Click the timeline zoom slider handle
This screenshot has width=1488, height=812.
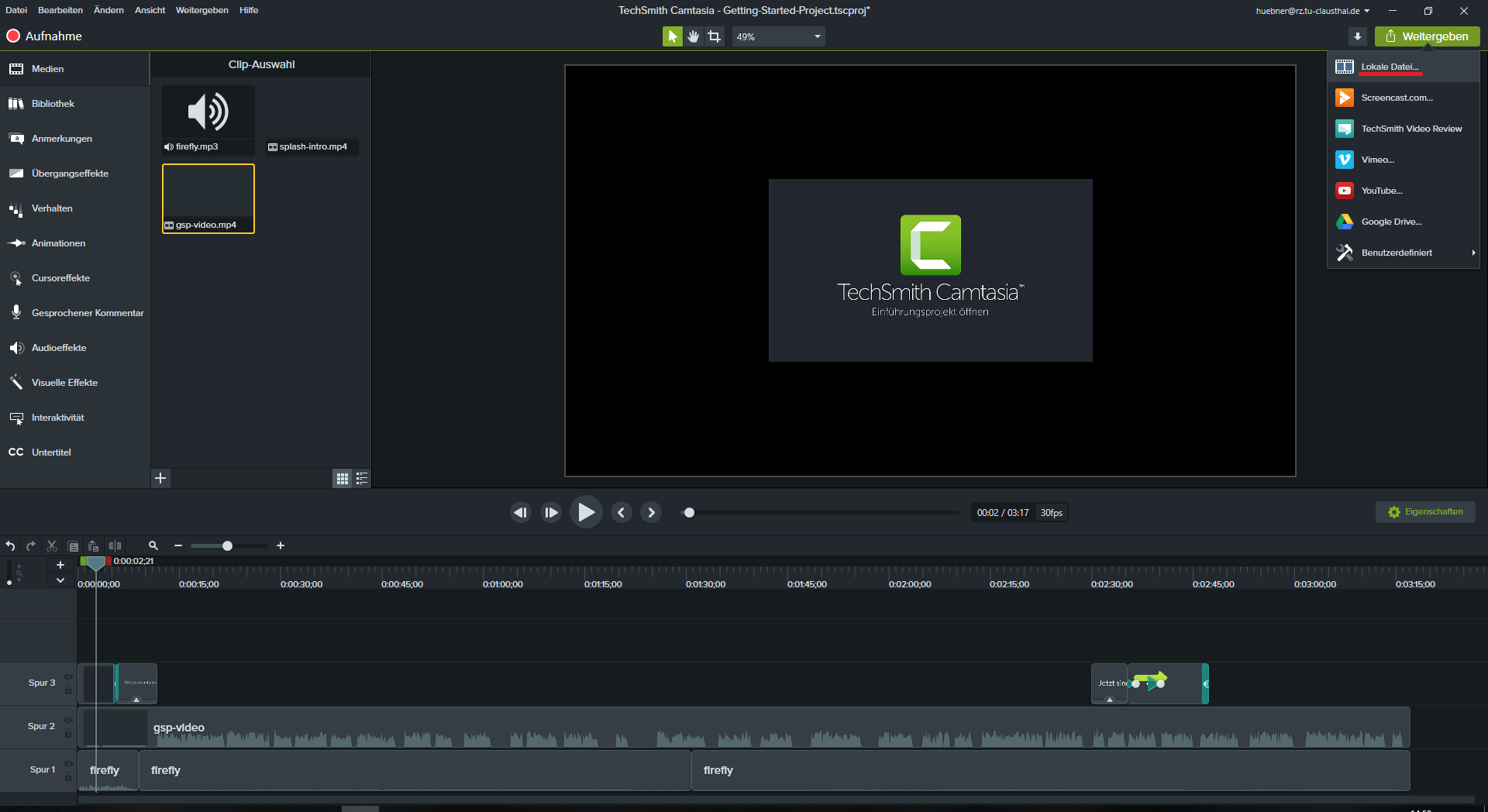tap(227, 546)
